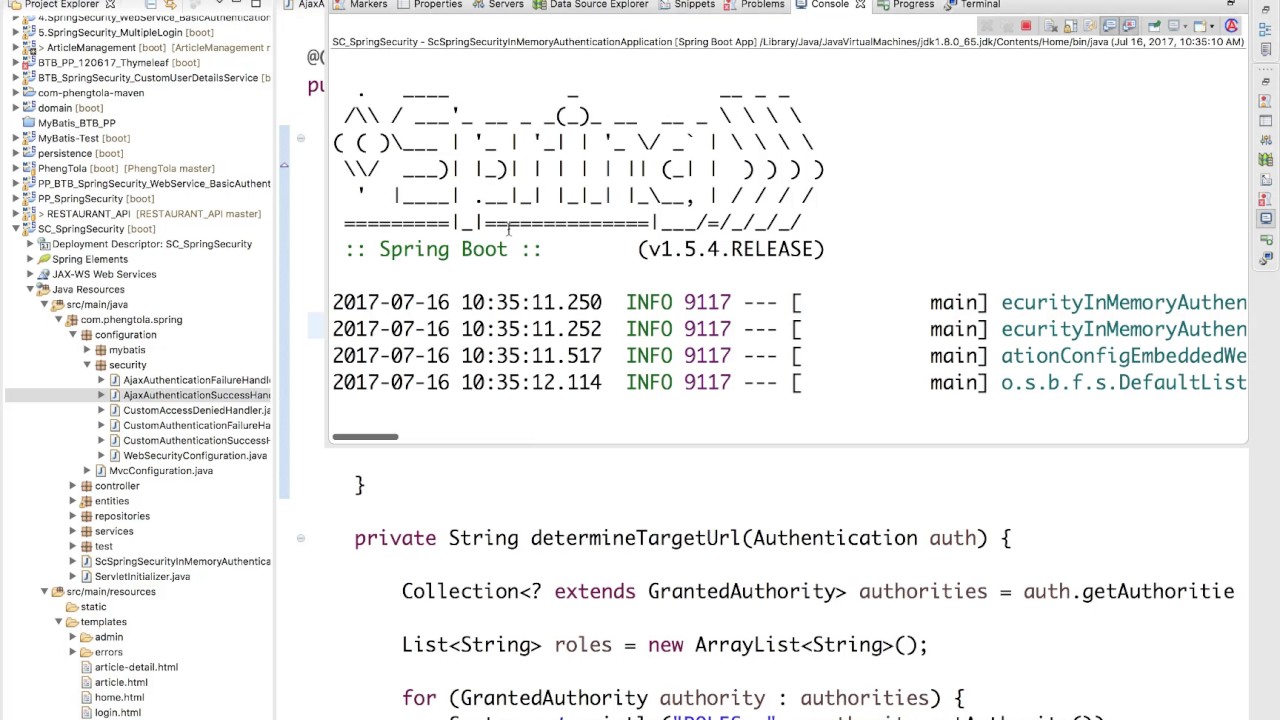This screenshot has height=720, width=1280.
Task: Click the red circular CA console icon
Action: click(1232, 26)
